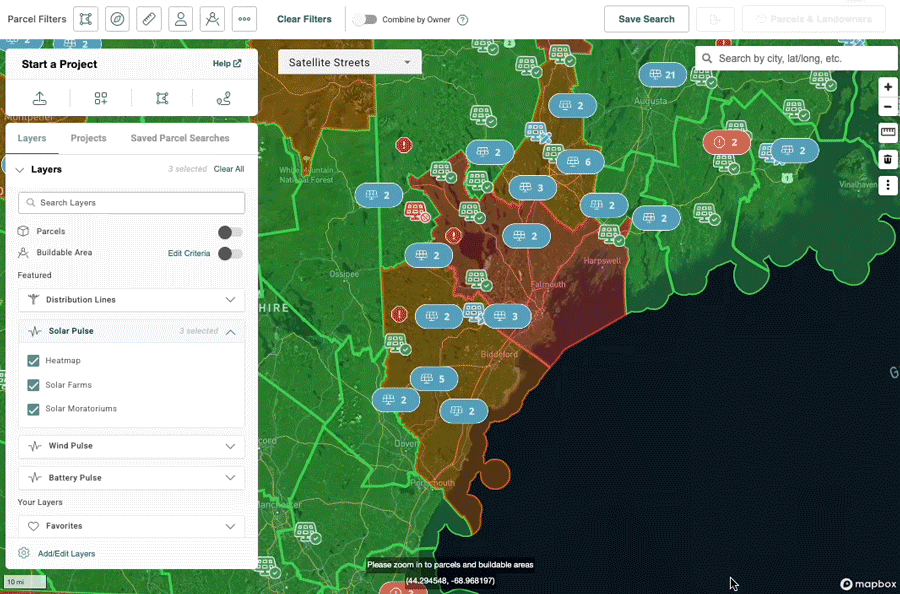This screenshot has width=900, height=594.
Task: Open the Add/Edit Layers link
Action: (x=67, y=554)
